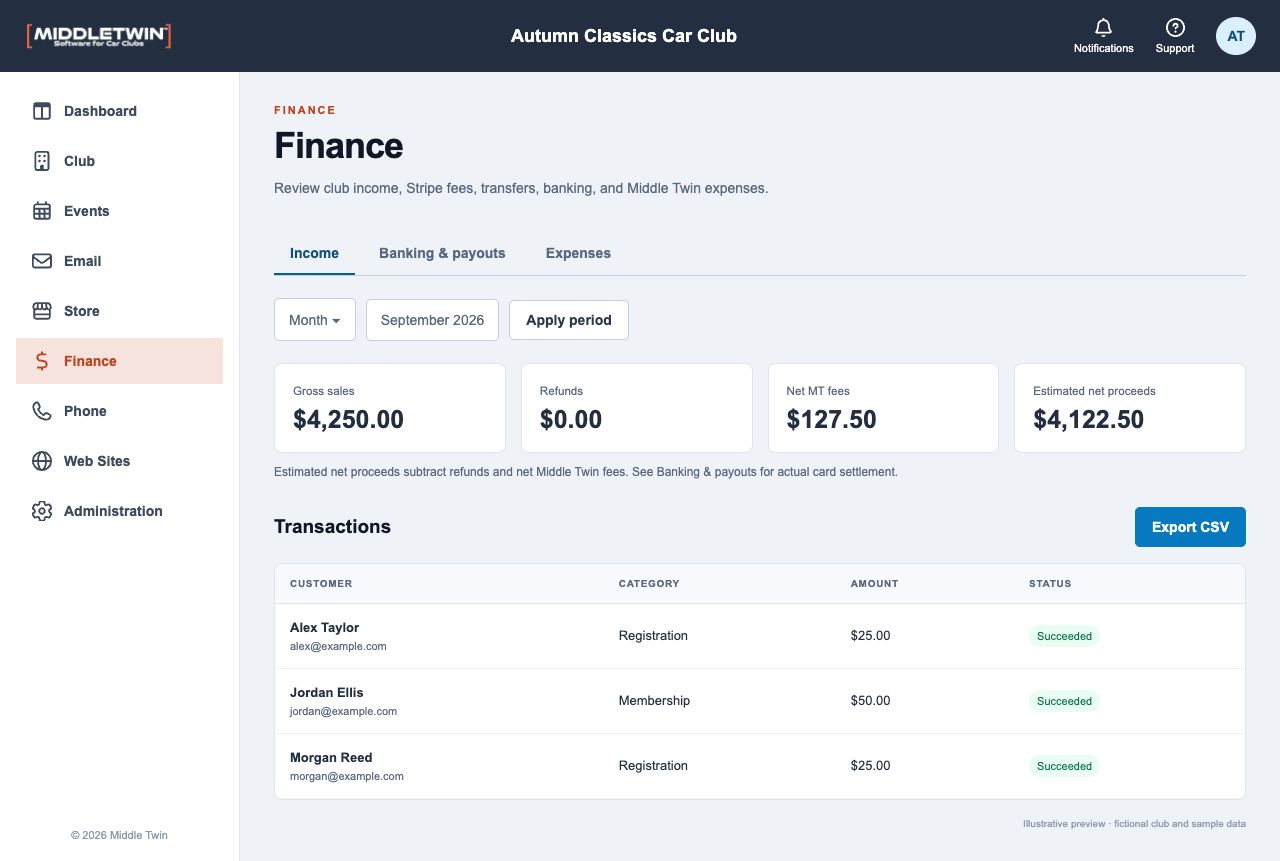Screen dimensions: 1280x861
Task: Open the Store shop icon
Action: coord(42,311)
